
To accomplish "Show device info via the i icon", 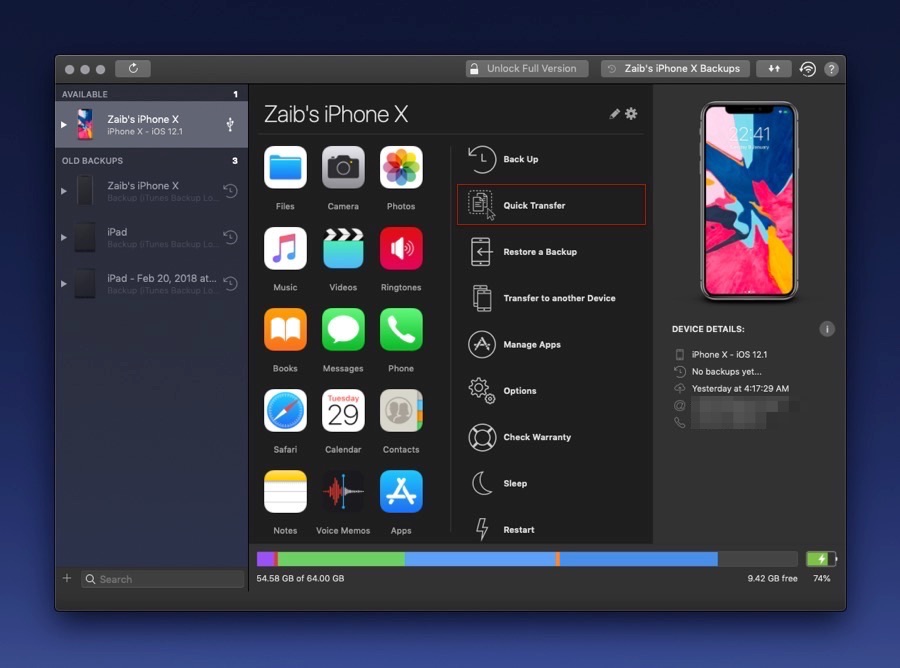I will (x=827, y=329).
